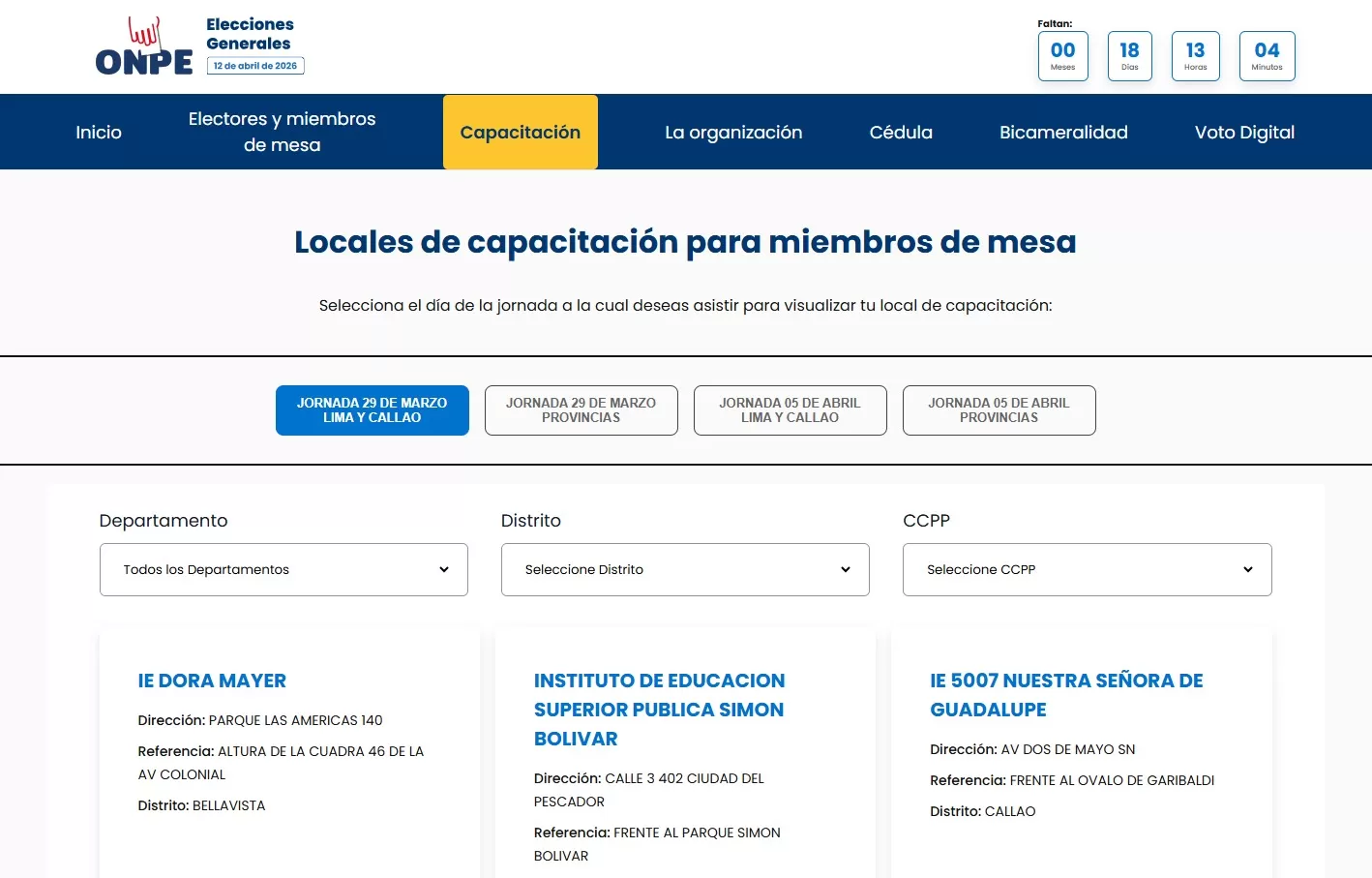
Task: Select the Capacitación tab
Action: [521, 133]
